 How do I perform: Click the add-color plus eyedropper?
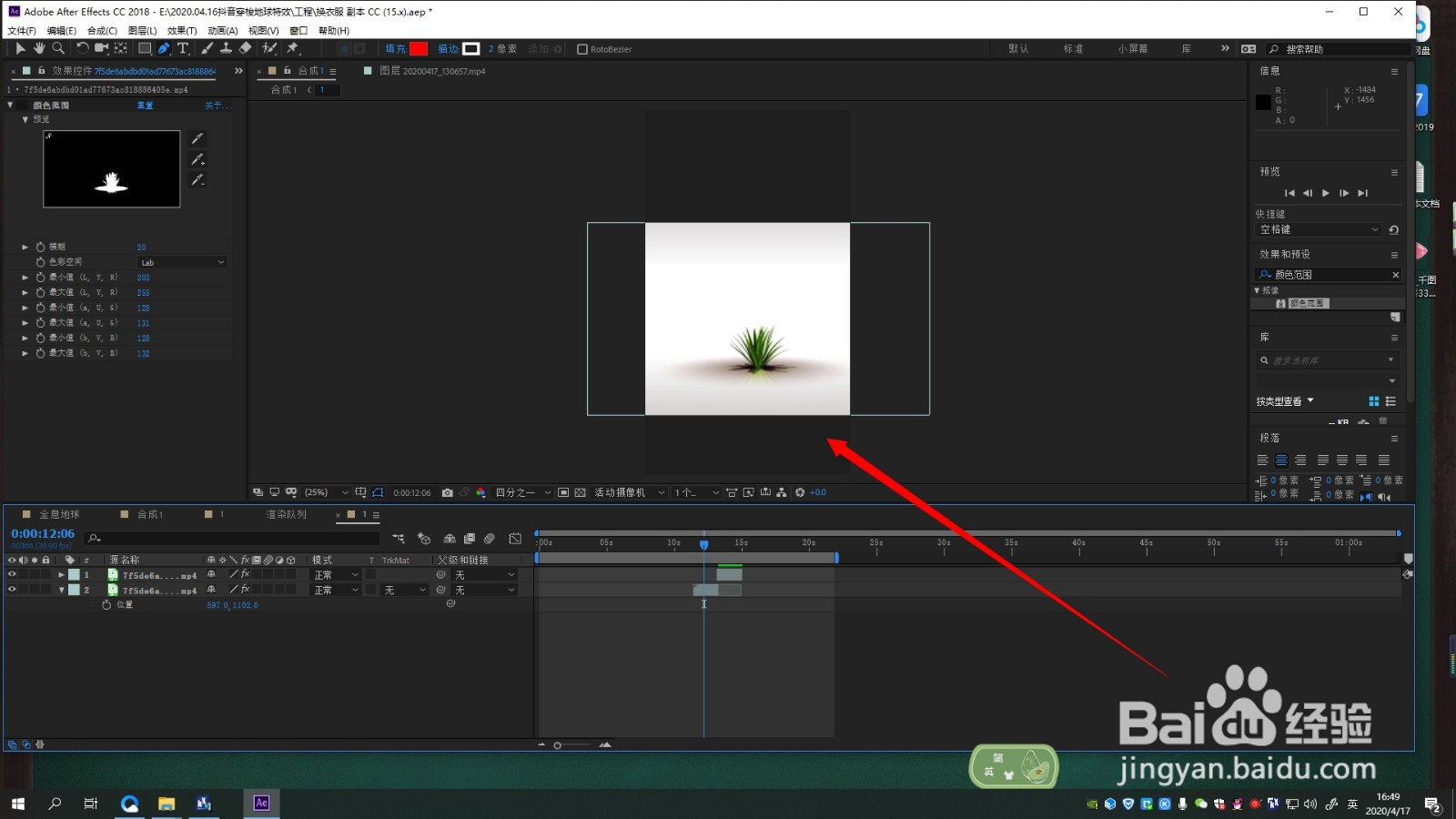[197, 159]
